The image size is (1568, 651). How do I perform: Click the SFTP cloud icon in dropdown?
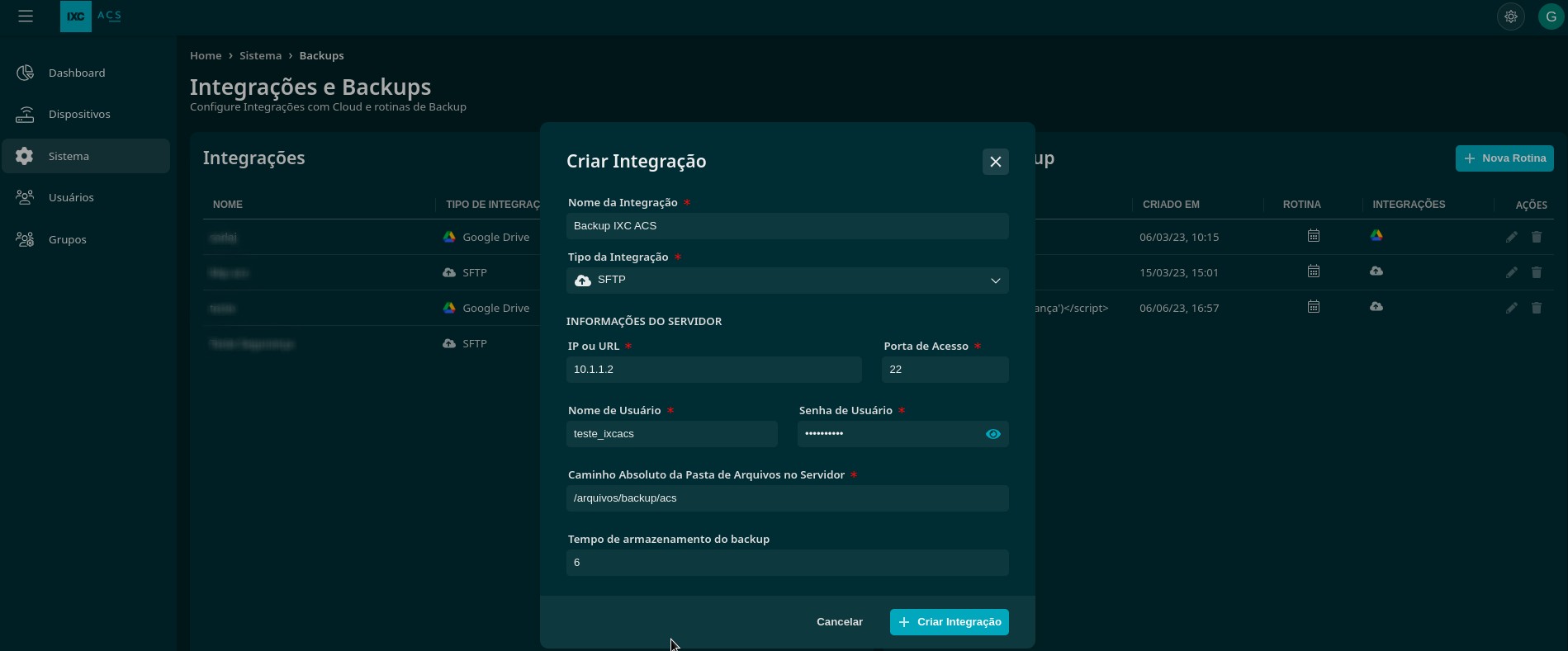583,281
